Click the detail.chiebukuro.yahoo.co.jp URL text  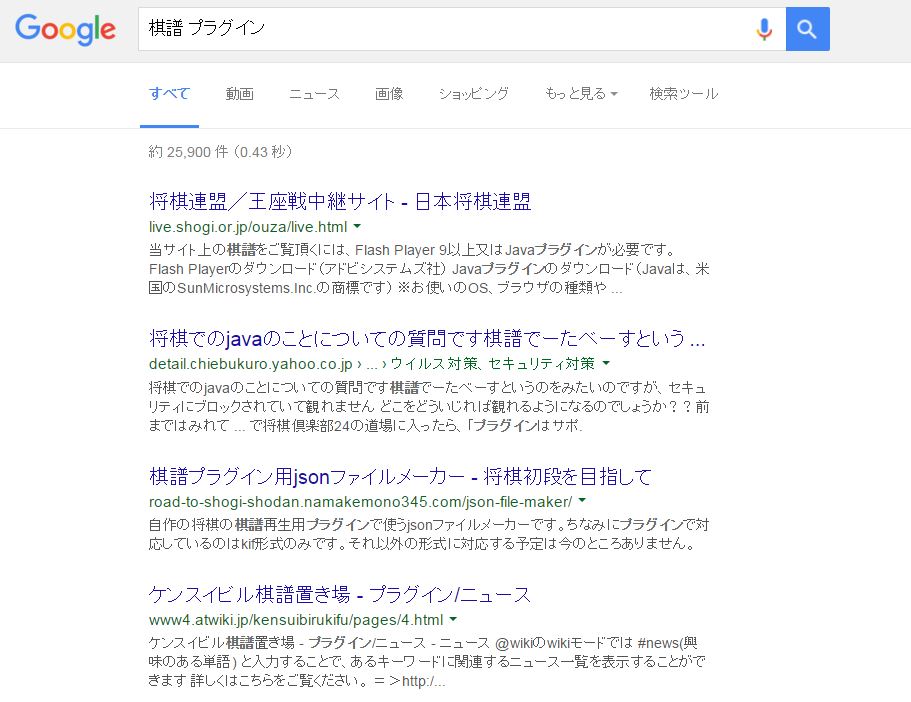pyautogui.click(x=250, y=364)
